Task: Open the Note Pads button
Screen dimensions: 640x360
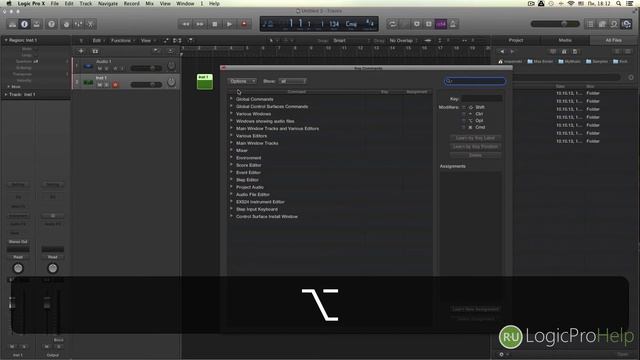Action: 602,24
